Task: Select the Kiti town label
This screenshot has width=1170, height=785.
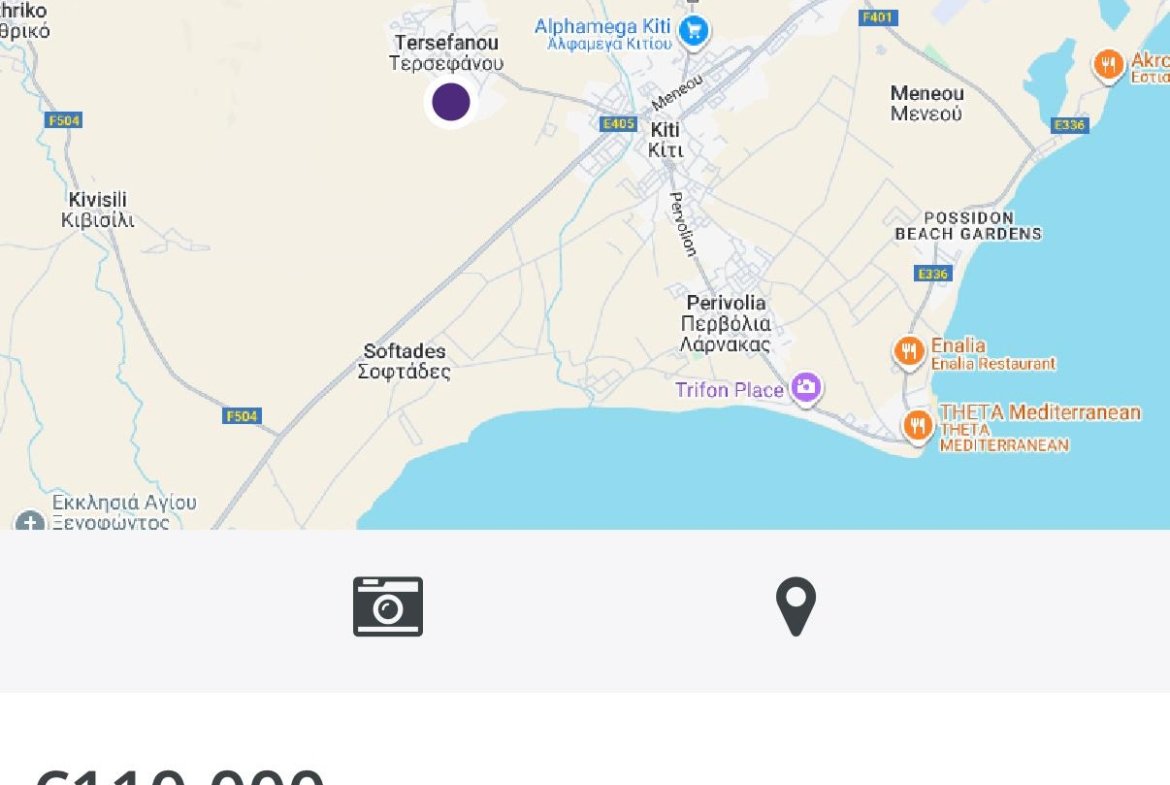Action: point(665,140)
